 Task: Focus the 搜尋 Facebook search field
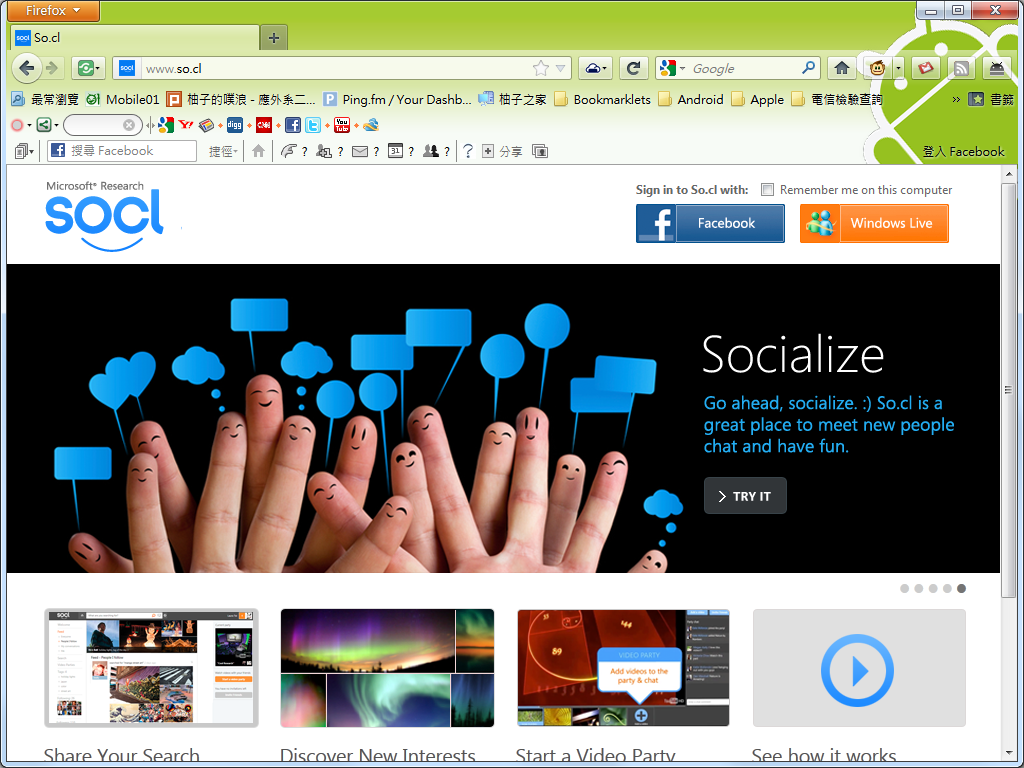click(x=122, y=151)
